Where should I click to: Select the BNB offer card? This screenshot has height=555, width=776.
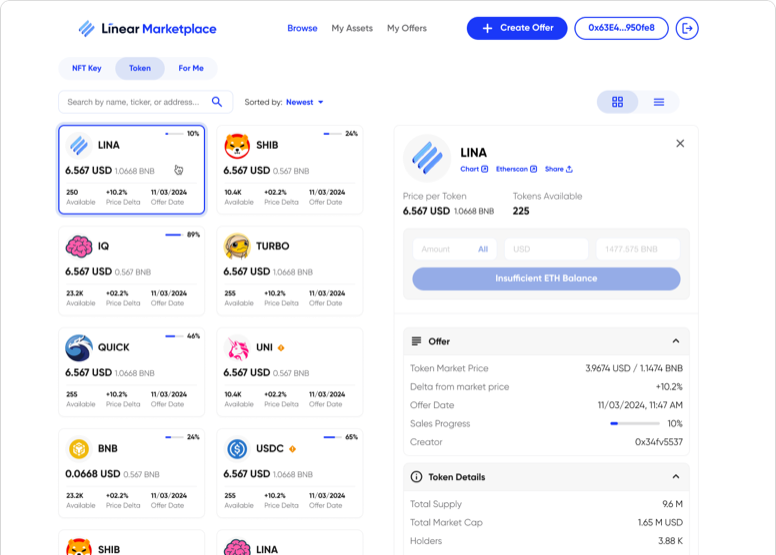132,473
